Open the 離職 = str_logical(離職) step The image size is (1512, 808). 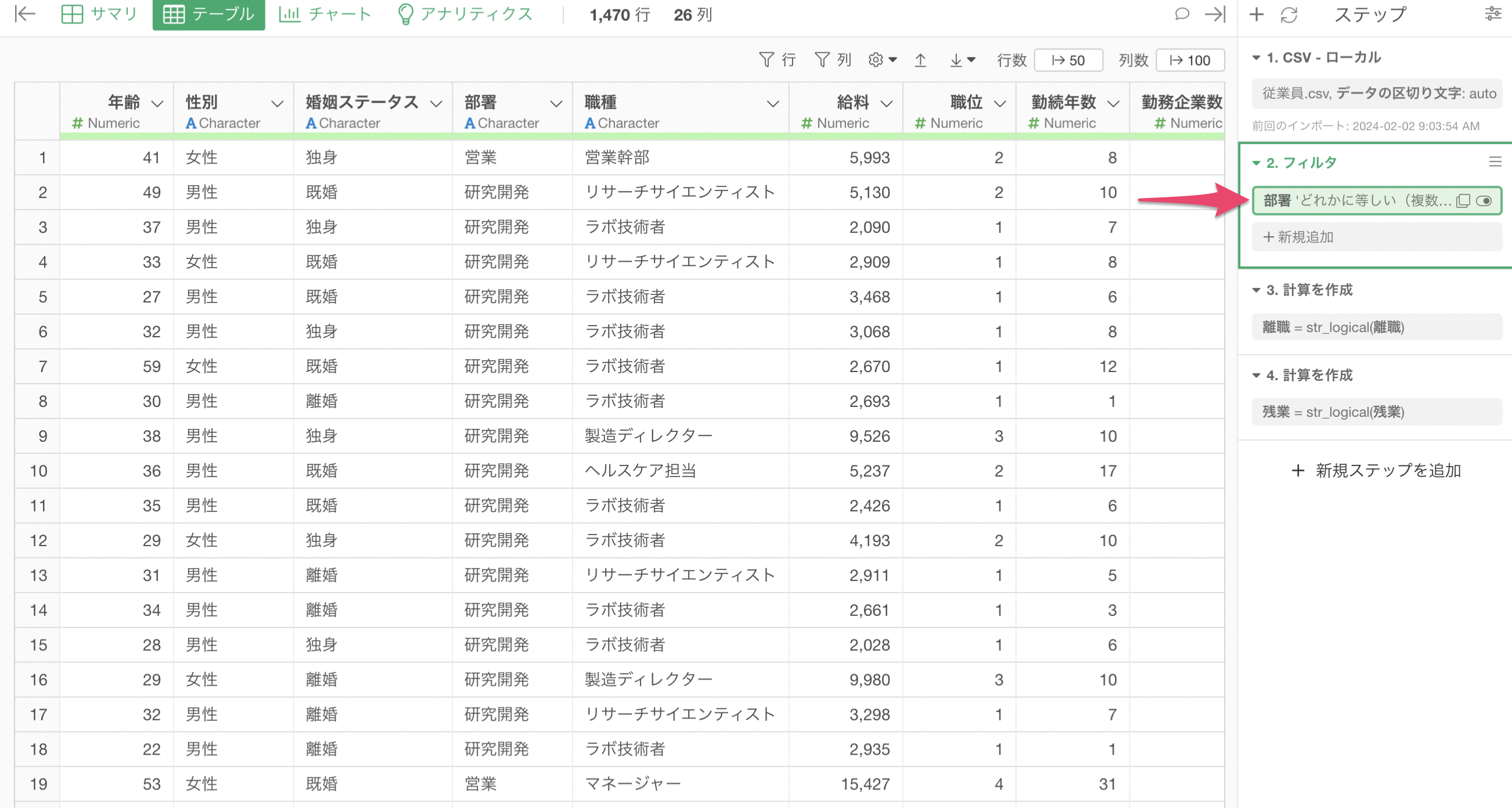click(1376, 327)
